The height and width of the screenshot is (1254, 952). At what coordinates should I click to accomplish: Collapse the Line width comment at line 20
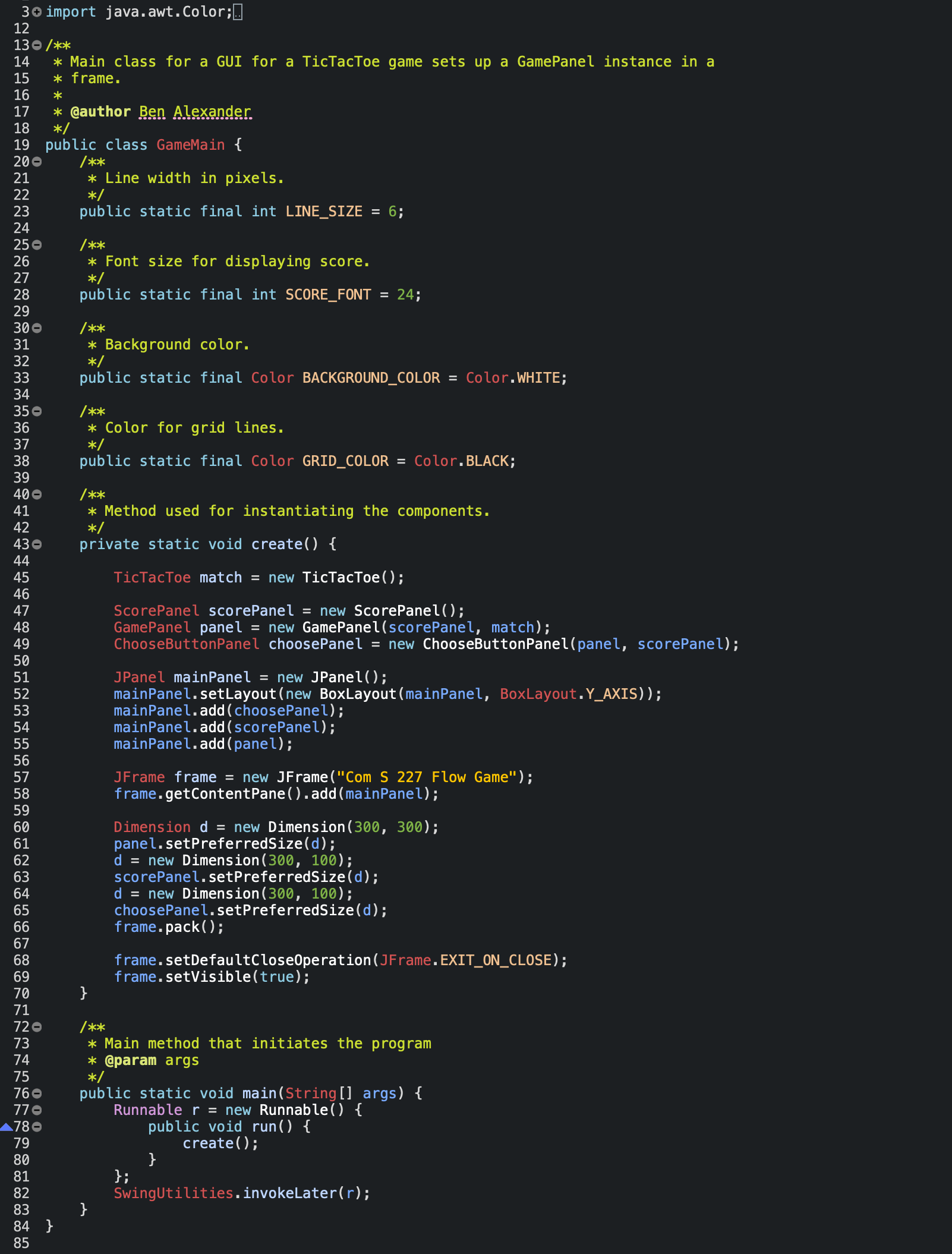pyautogui.click(x=37, y=162)
